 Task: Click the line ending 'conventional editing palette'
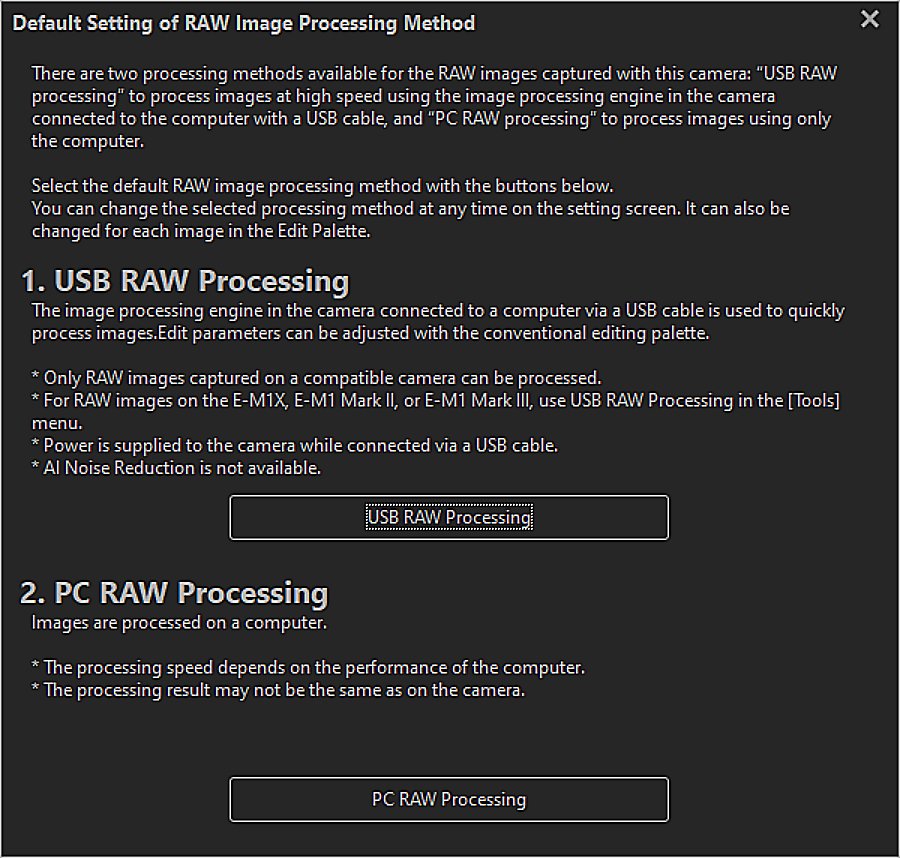370,333
